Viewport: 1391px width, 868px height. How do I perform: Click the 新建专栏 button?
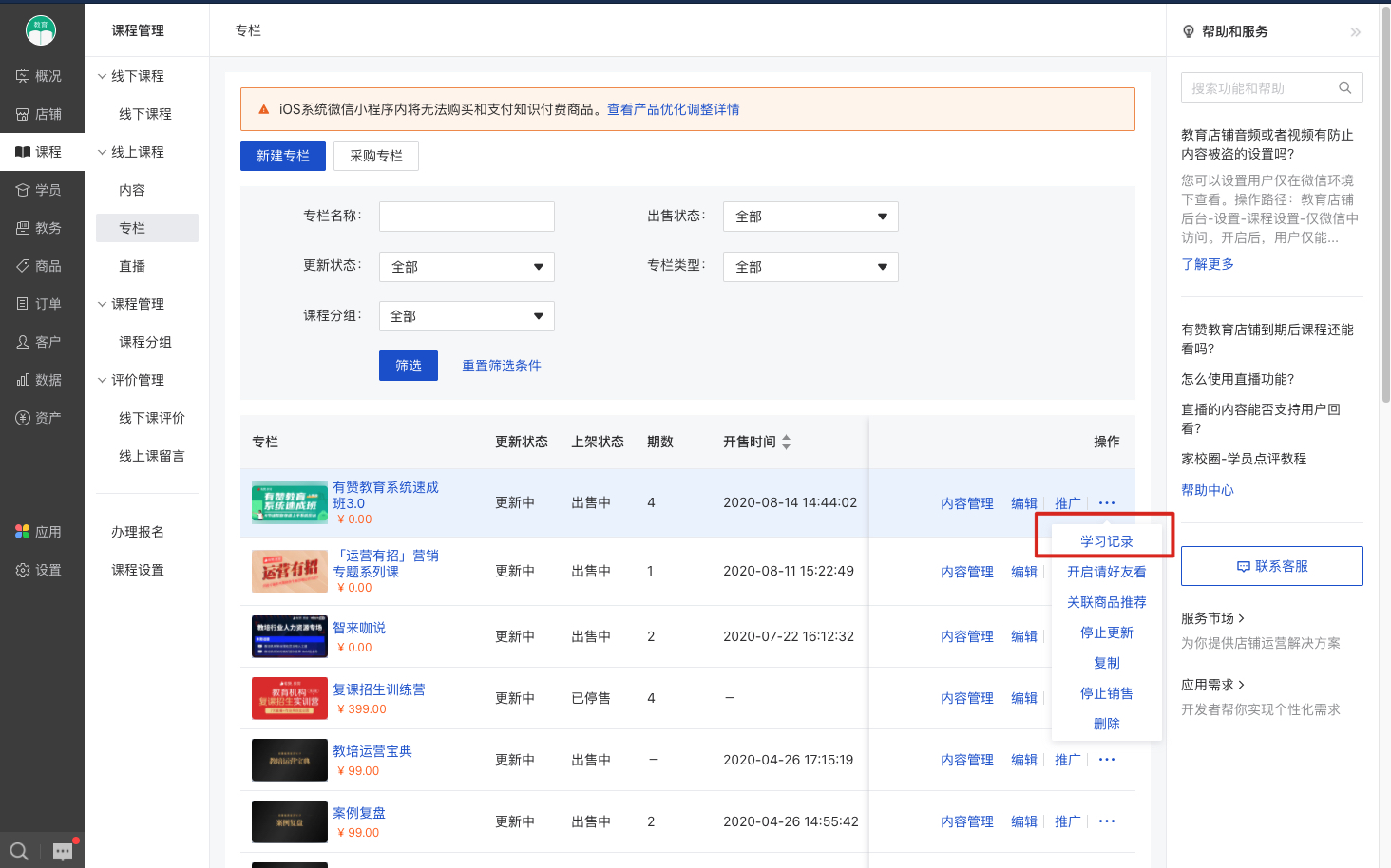coord(283,156)
